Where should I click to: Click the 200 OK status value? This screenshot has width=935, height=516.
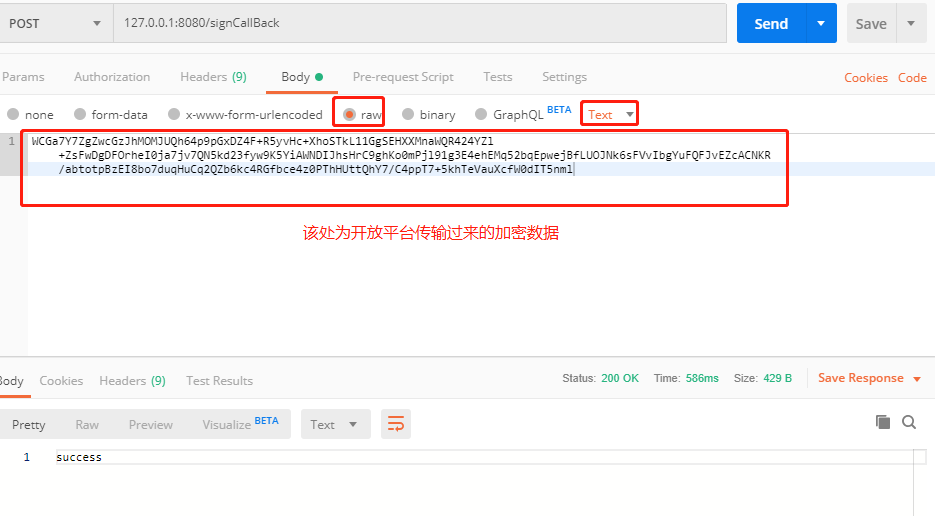tap(620, 378)
